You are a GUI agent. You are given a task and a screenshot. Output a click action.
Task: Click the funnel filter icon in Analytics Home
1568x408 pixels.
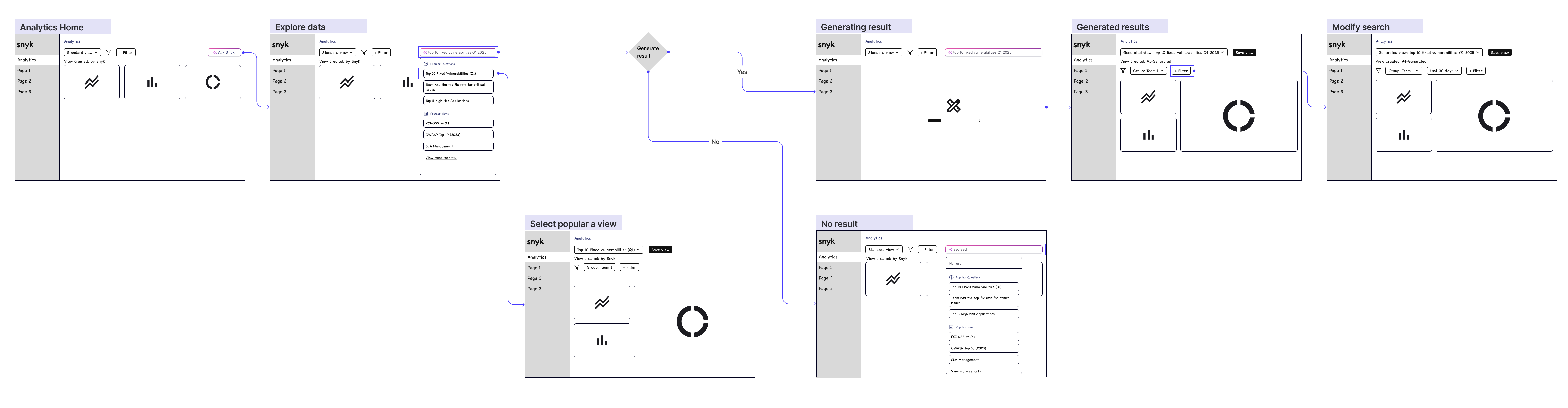(109, 53)
